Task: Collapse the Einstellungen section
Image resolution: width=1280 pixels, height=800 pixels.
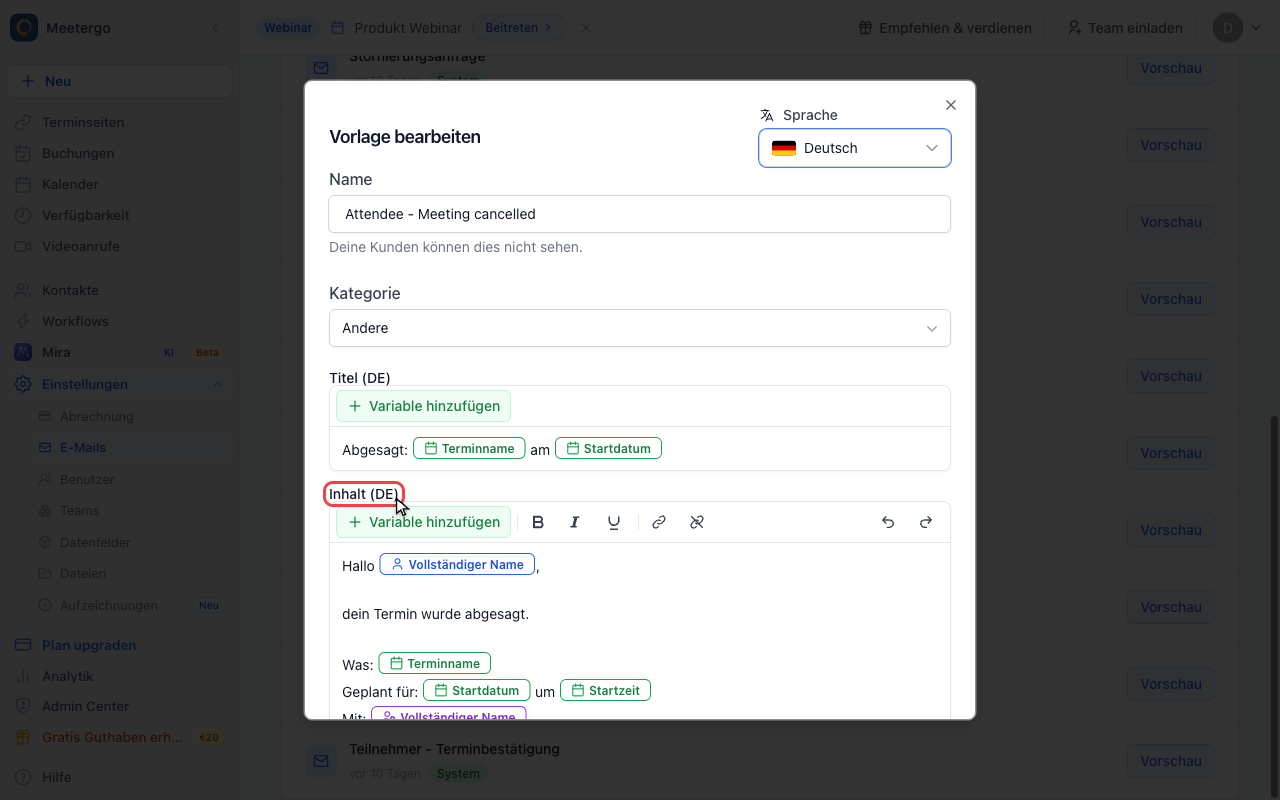Action: point(218,384)
